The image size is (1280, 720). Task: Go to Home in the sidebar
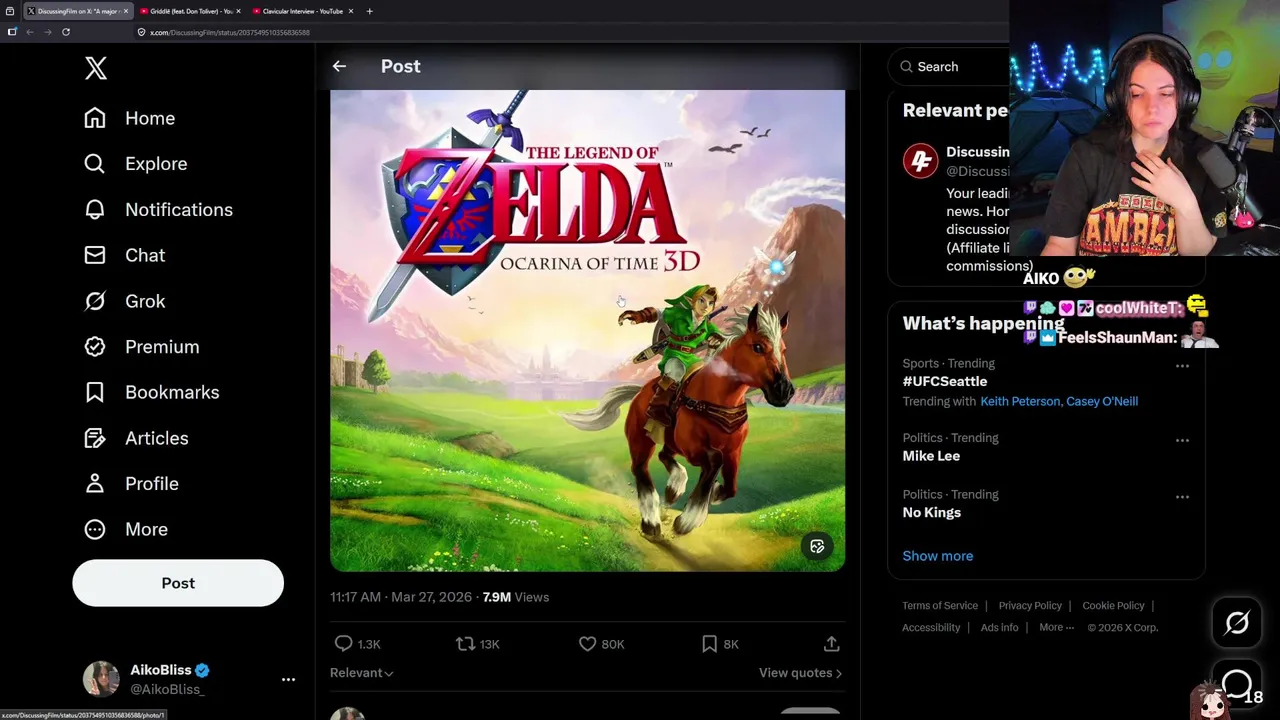tap(129, 118)
